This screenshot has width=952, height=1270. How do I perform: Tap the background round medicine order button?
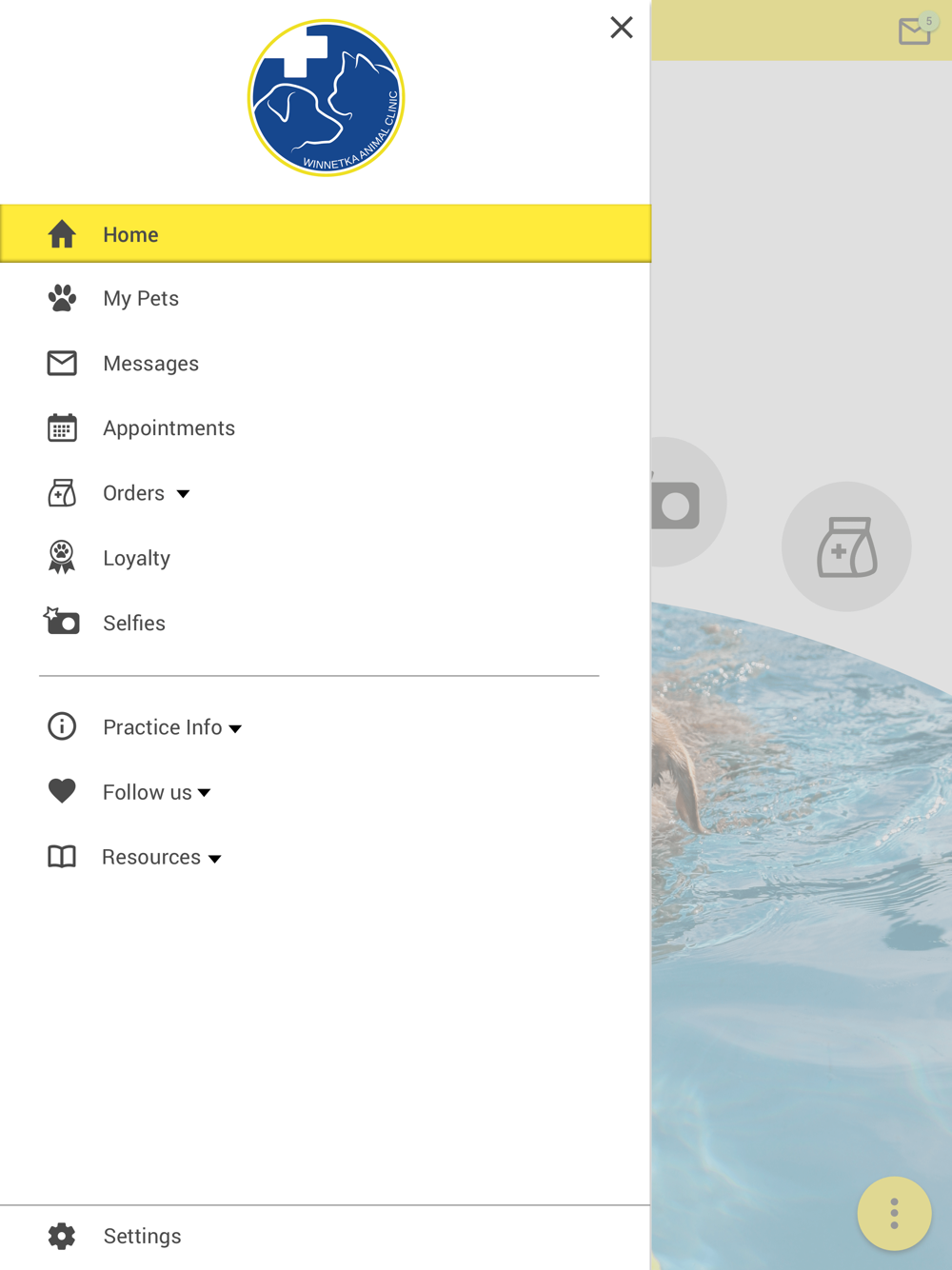[846, 546]
